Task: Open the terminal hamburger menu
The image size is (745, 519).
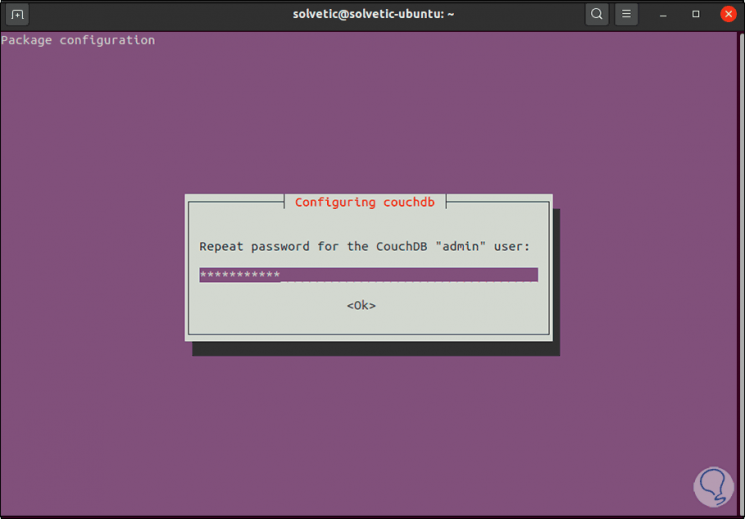Action: point(626,14)
